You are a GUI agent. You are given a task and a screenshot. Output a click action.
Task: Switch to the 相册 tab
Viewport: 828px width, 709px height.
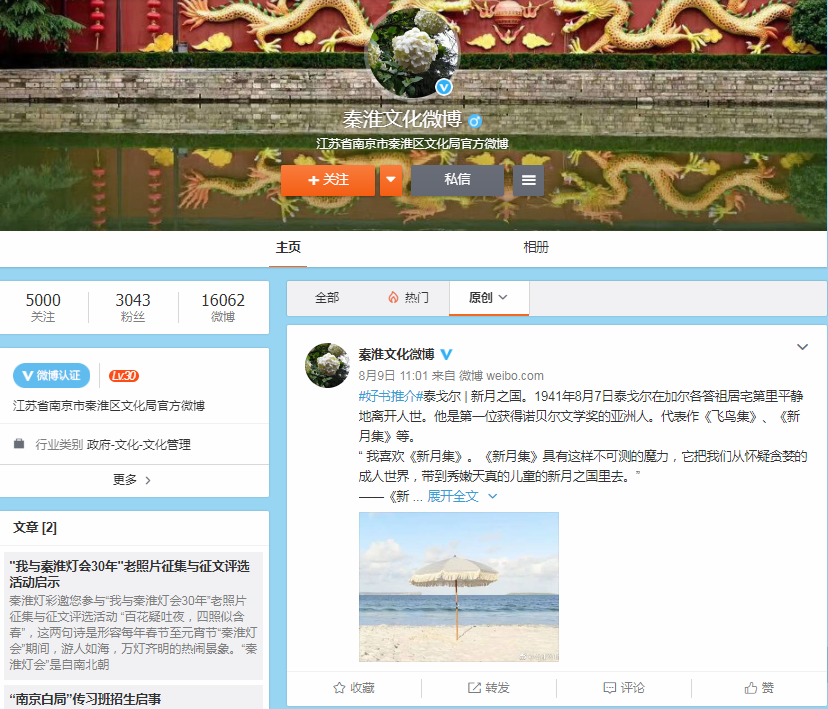pyautogui.click(x=536, y=248)
